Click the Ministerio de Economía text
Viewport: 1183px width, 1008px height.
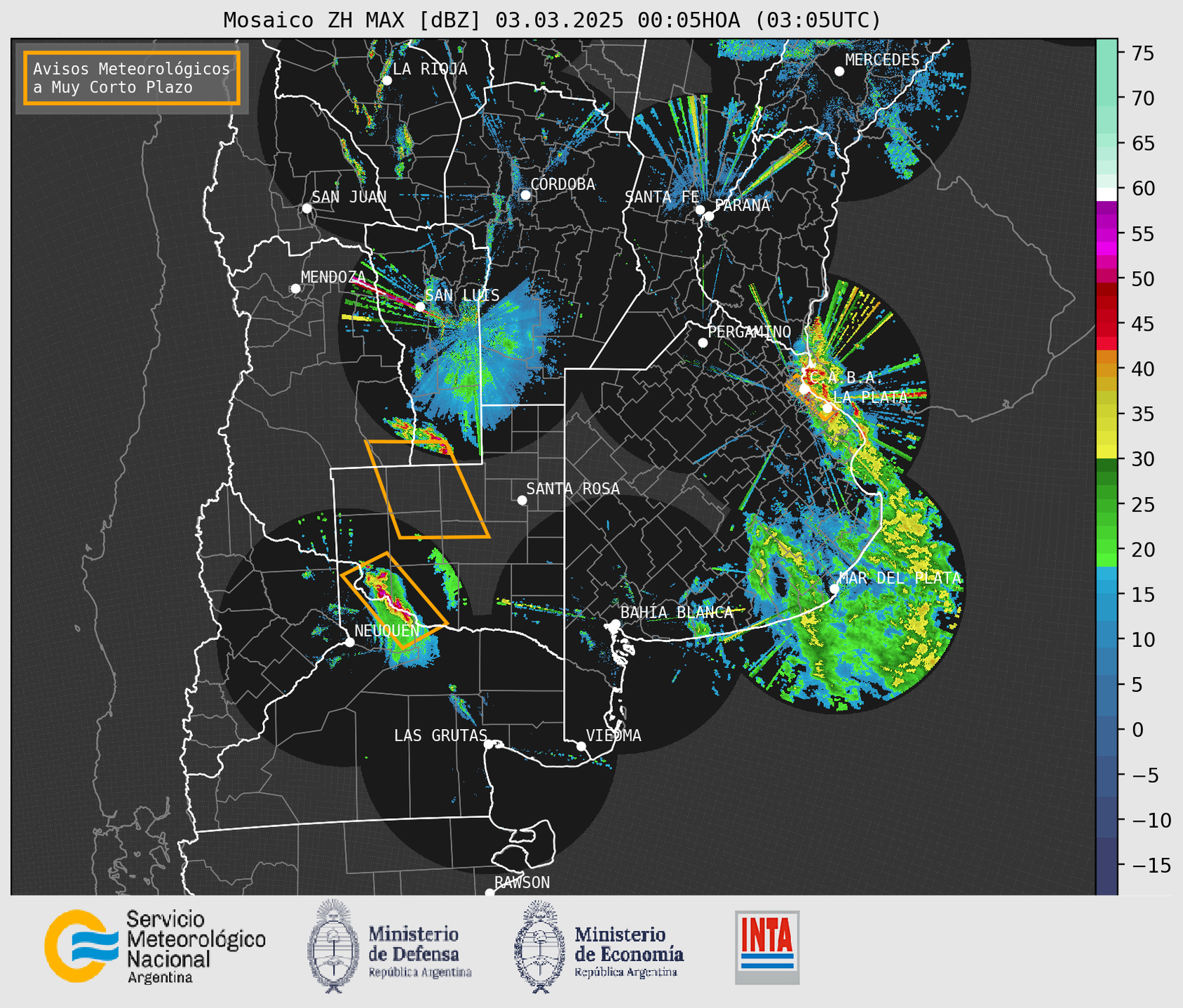click(628, 952)
